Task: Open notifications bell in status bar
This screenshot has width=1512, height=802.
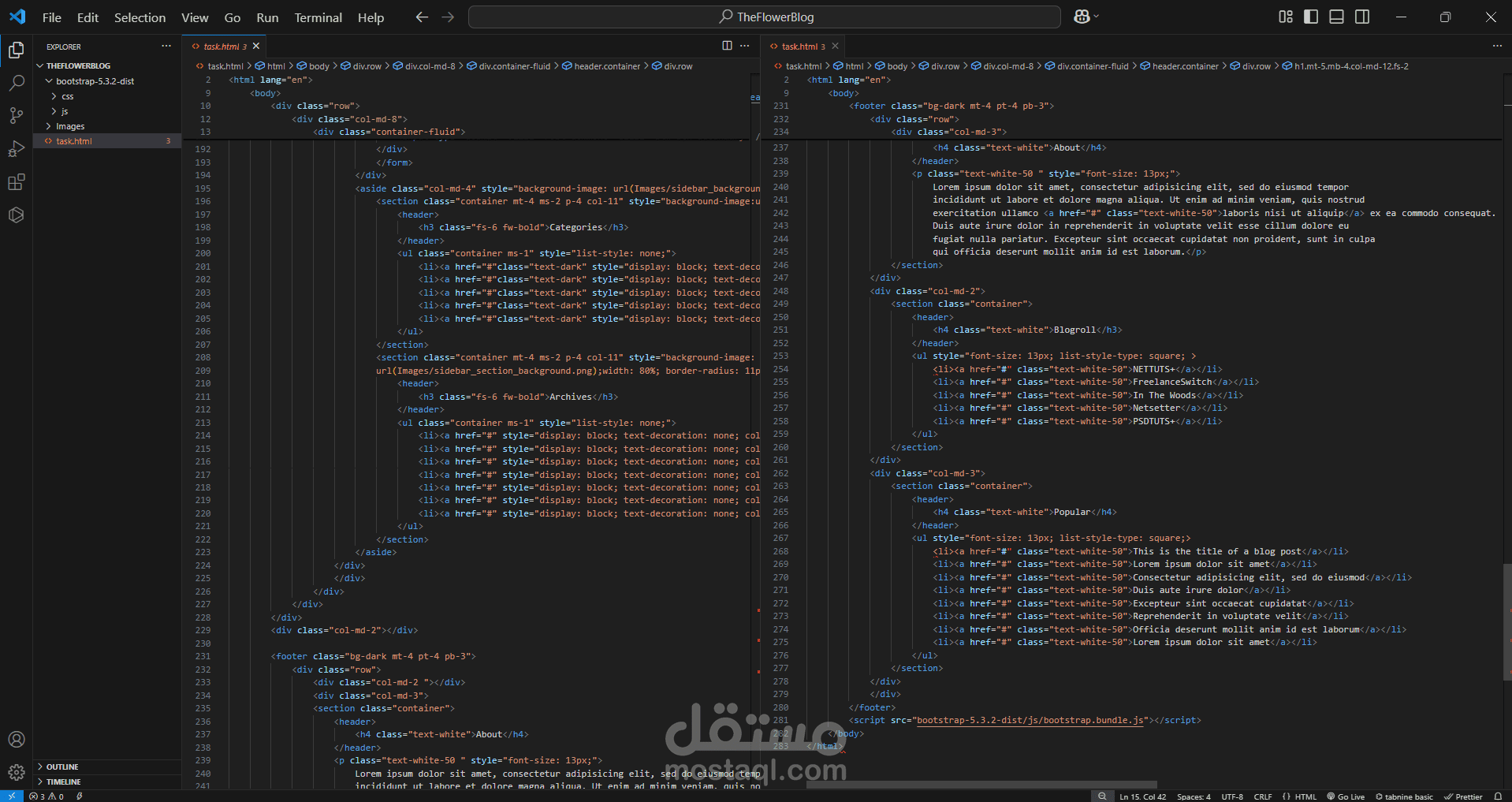Action: (x=1498, y=796)
